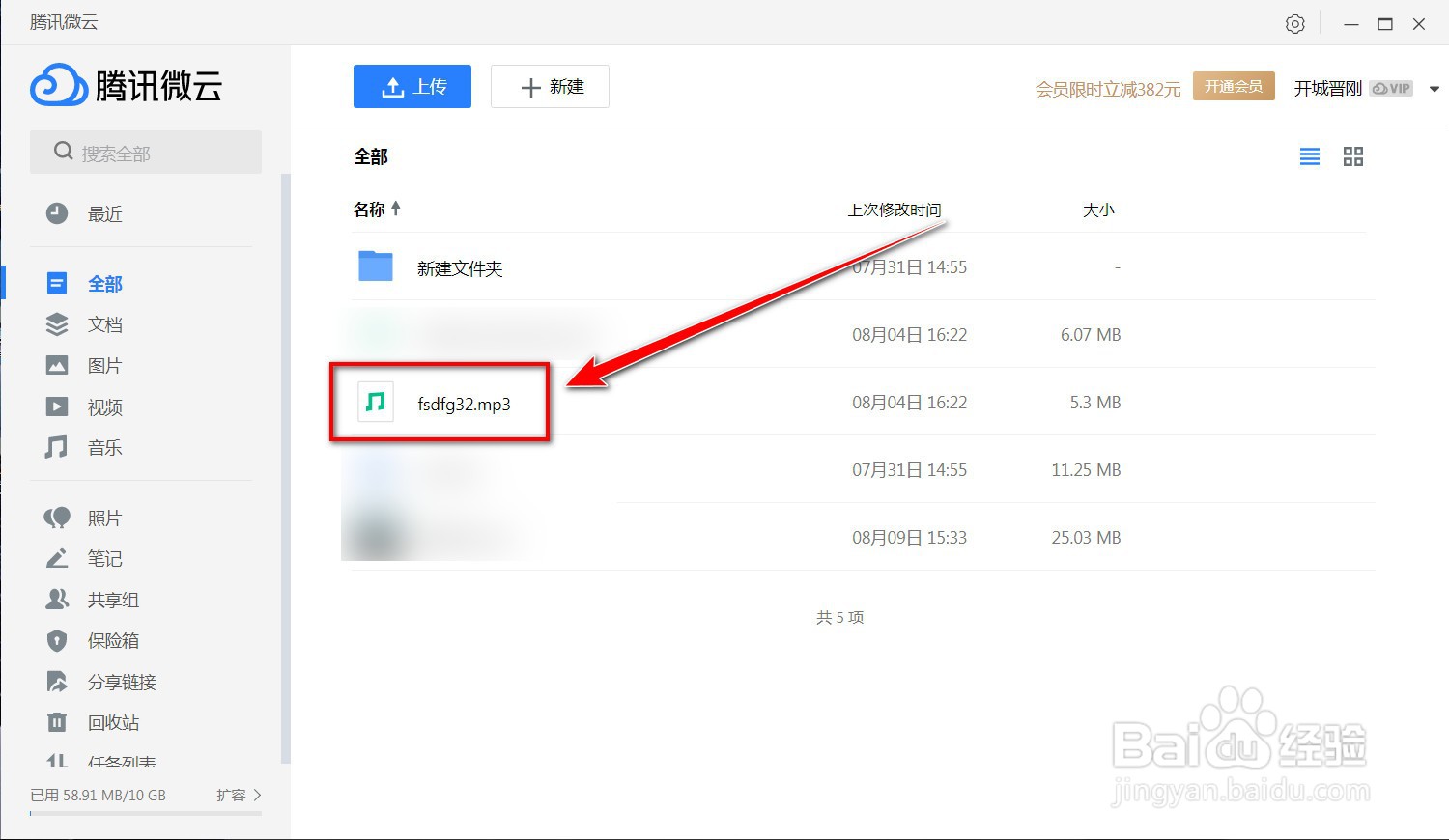Click the 照片 balloon icon
The height and width of the screenshot is (840, 1449).
coord(57,518)
